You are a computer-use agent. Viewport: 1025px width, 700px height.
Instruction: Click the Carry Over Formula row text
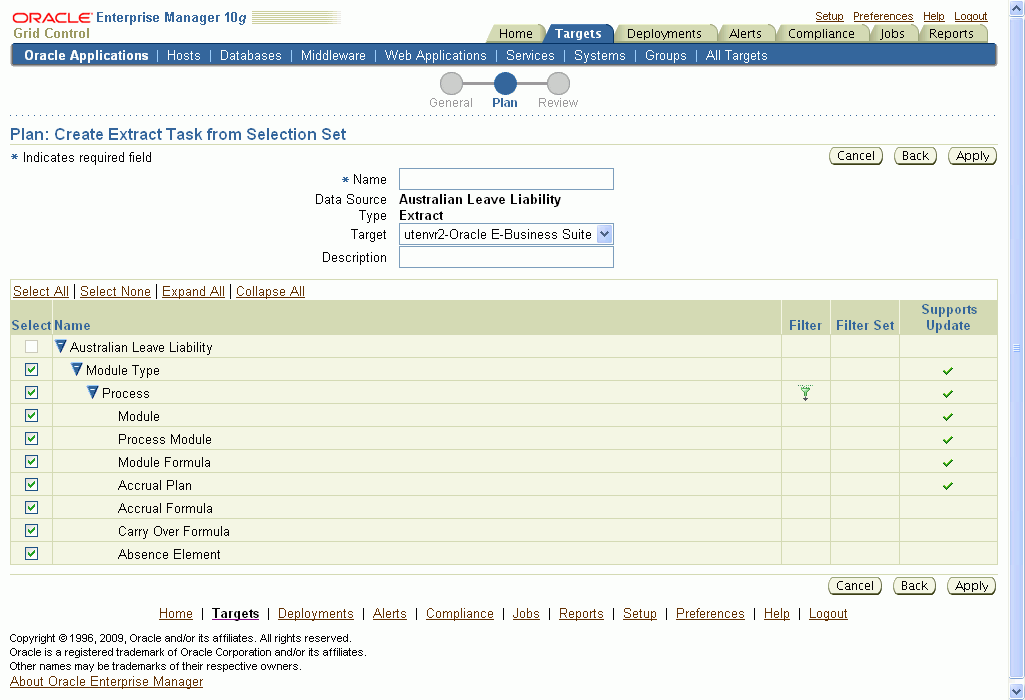point(174,531)
